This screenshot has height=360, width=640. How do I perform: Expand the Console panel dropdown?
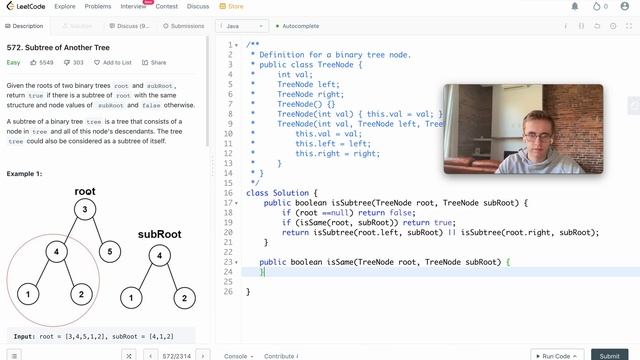point(239,356)
